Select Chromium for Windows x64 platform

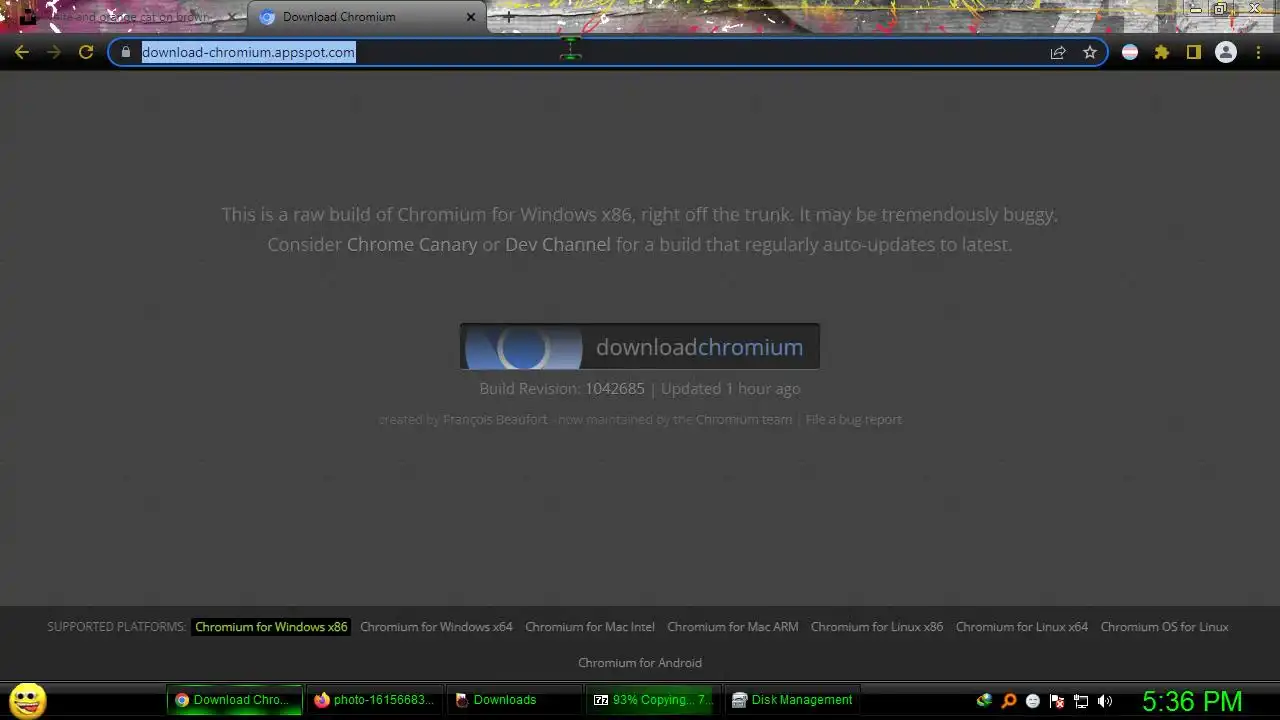coord(436,627)
